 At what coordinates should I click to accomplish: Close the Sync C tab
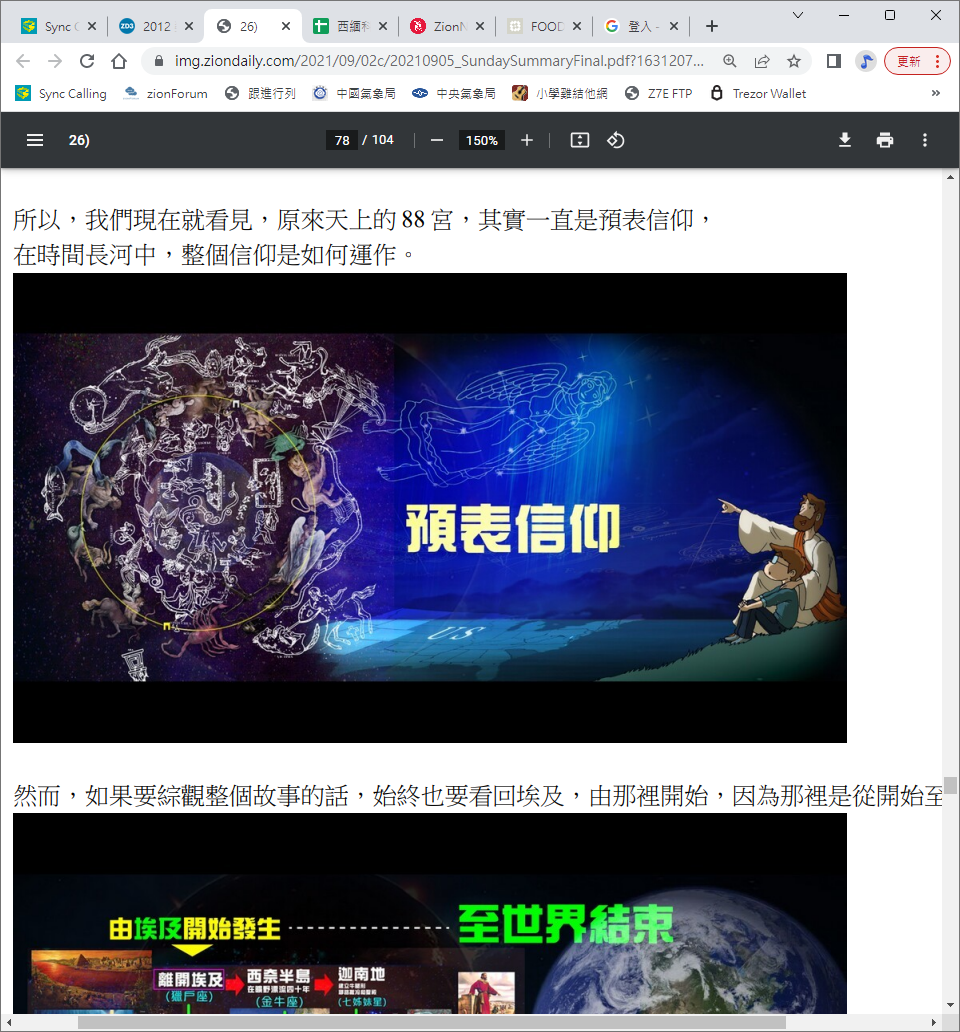92,26
